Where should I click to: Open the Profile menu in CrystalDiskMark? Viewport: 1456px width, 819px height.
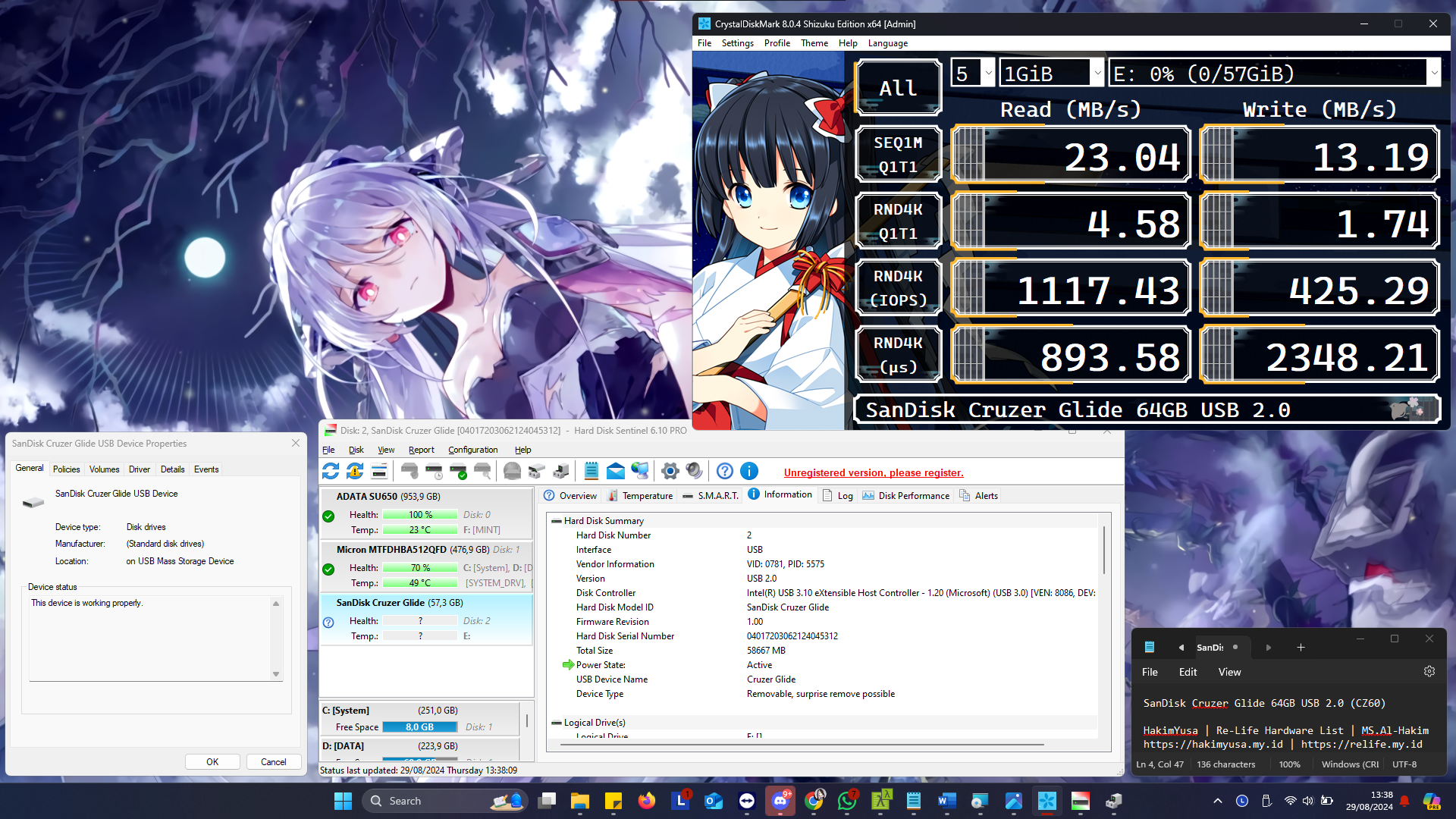pos(777,43)
